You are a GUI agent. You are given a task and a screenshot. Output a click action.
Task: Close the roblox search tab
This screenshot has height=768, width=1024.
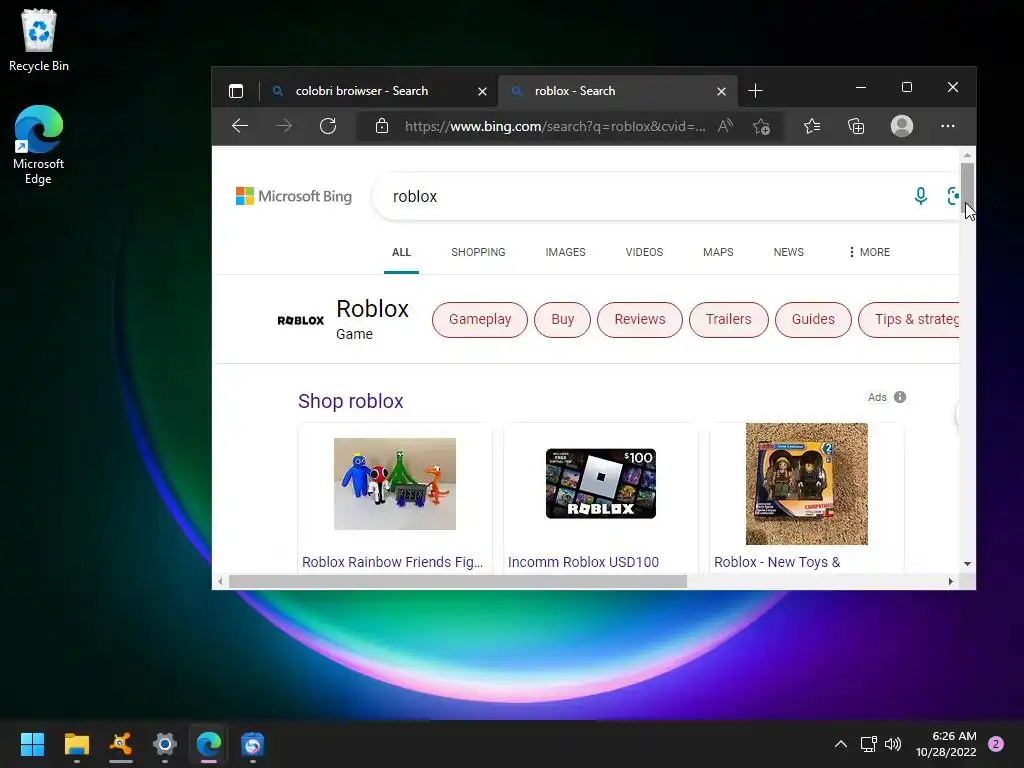pyautogui.click(x=721, y=91)
